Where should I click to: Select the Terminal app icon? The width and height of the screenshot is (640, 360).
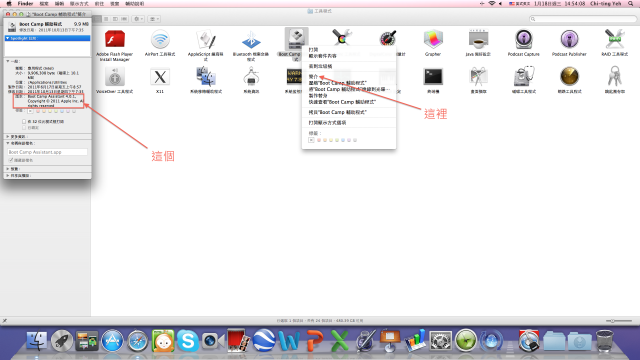click(433, 76)
